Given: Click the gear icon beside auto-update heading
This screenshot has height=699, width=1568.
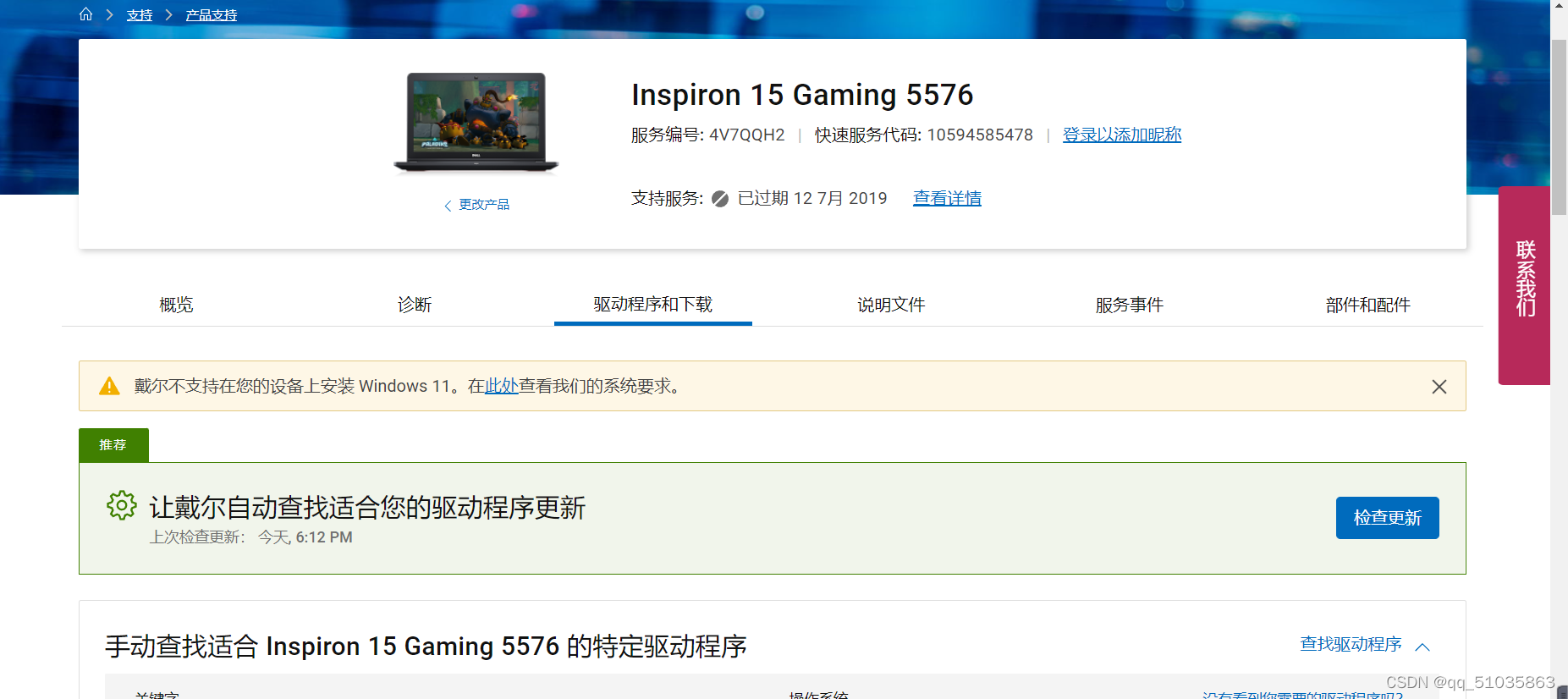Looking at the screenshot, I should point(122,505).
